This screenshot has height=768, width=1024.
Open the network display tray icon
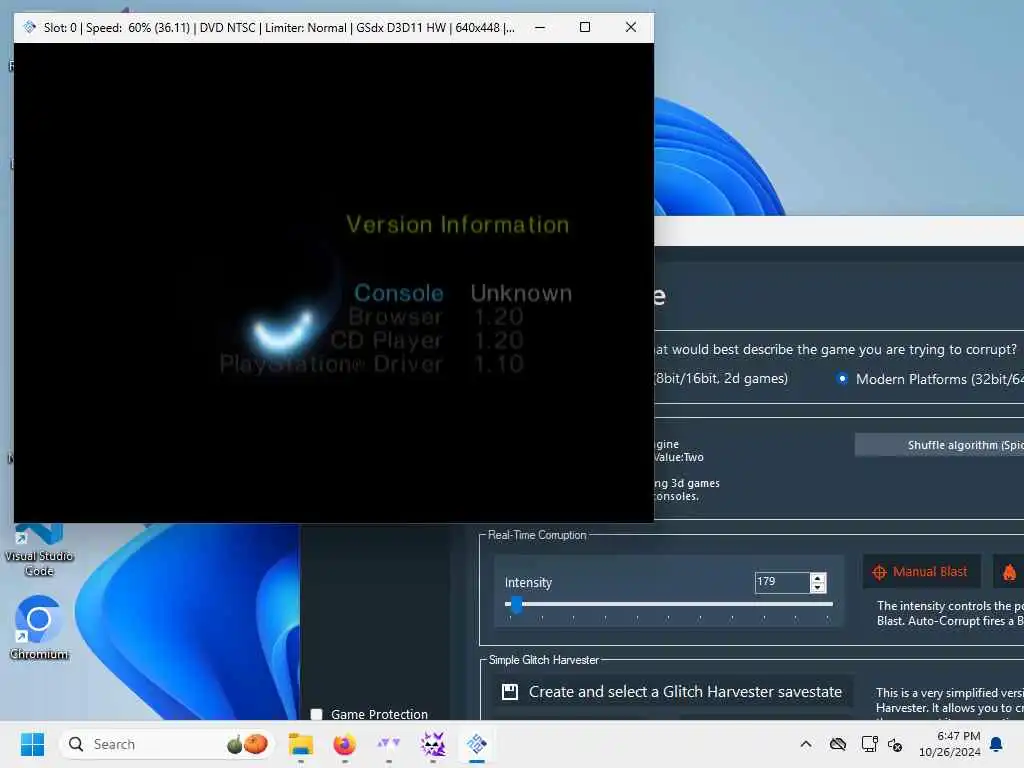point(869,744)
